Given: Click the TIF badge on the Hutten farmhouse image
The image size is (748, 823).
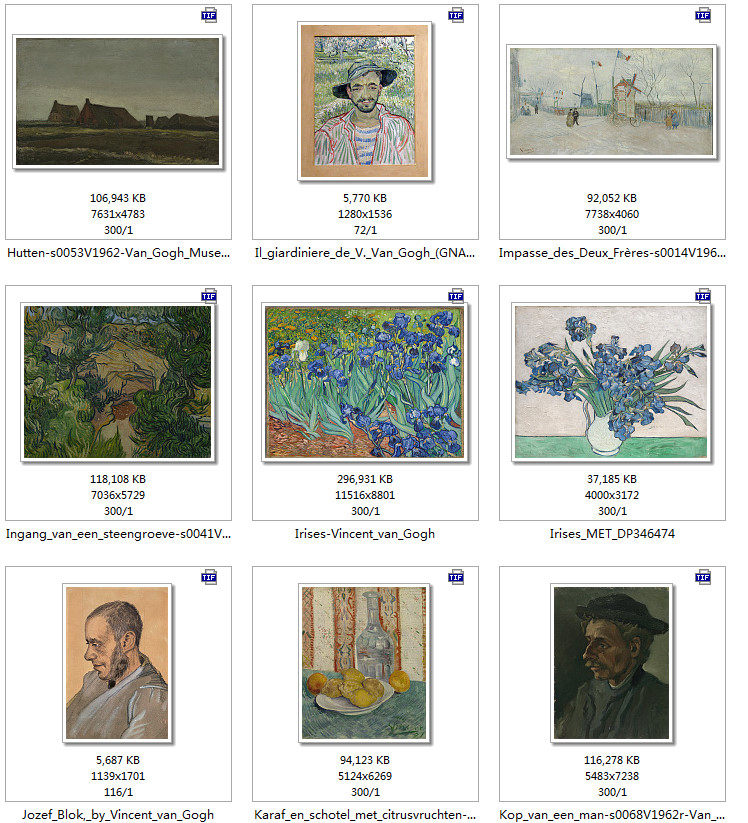Looking at the screenshot, I should 209,15.
